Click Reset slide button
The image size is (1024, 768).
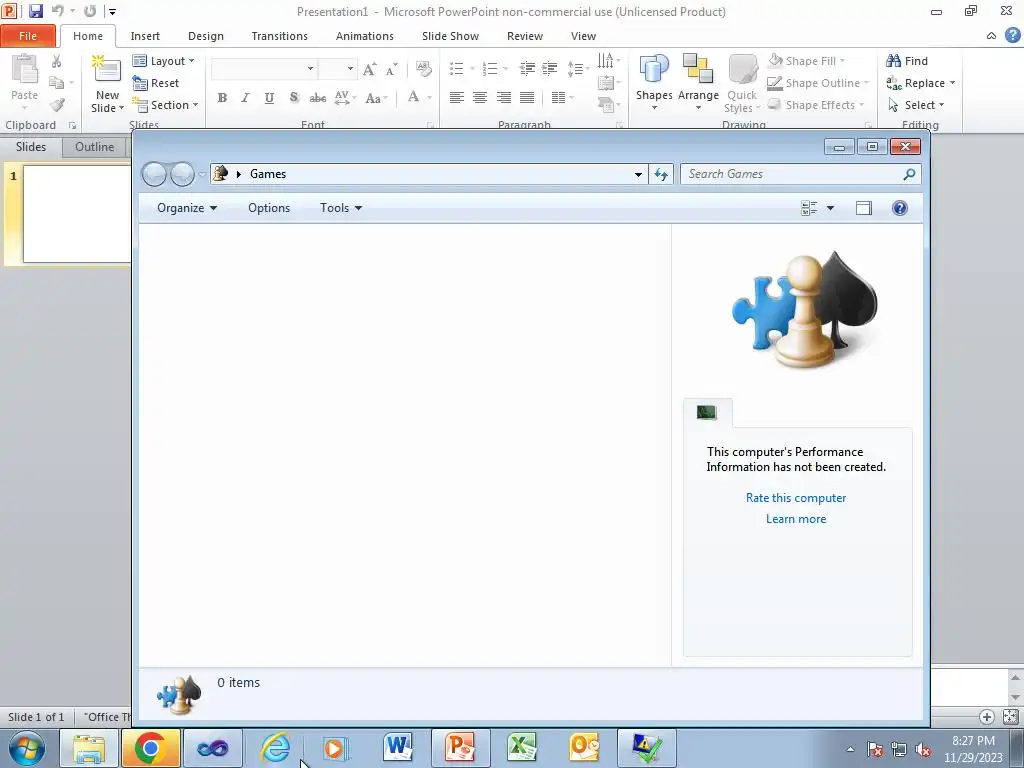[x=156, y=83]
